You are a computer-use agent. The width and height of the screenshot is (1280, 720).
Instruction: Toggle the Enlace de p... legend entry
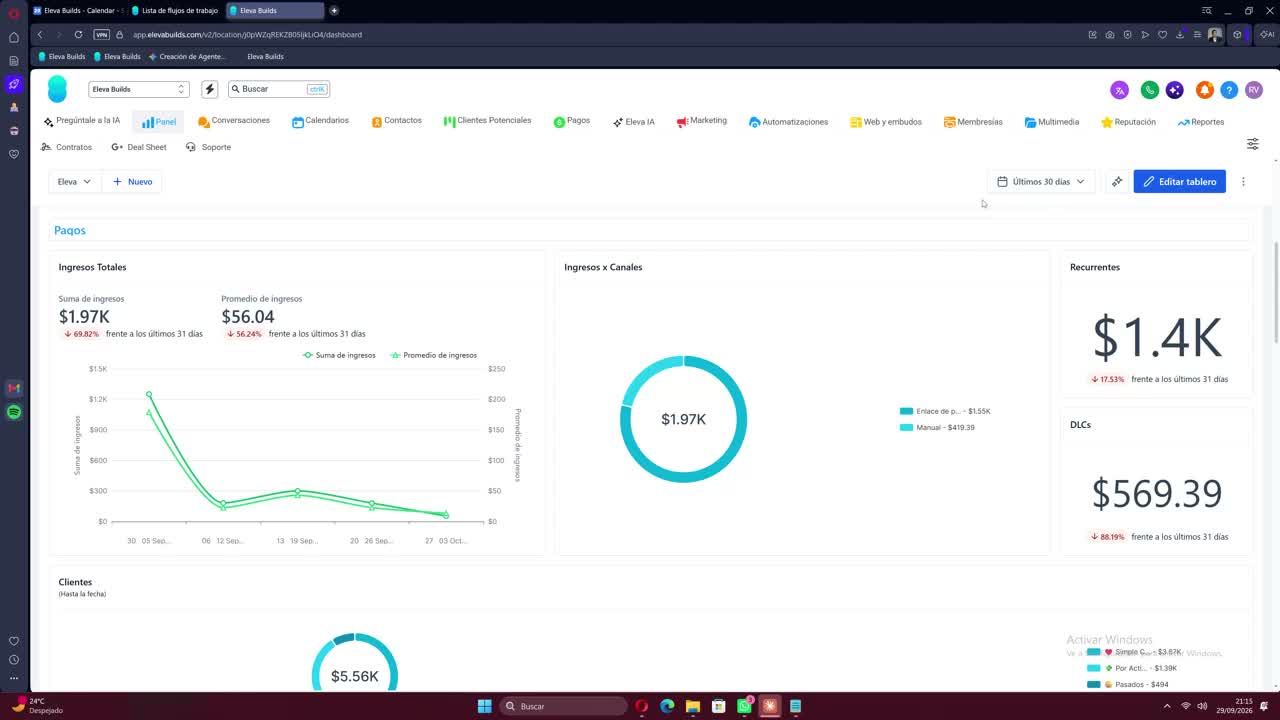click(x=945, y=411)
